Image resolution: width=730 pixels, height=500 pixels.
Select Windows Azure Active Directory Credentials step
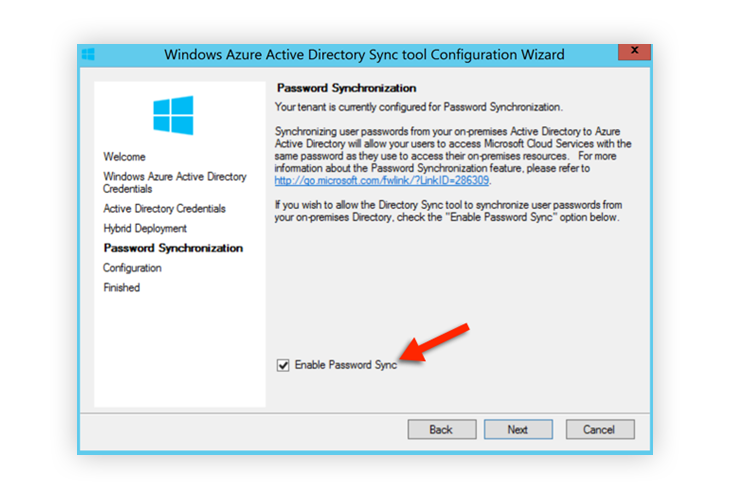[x=175, y=182]
